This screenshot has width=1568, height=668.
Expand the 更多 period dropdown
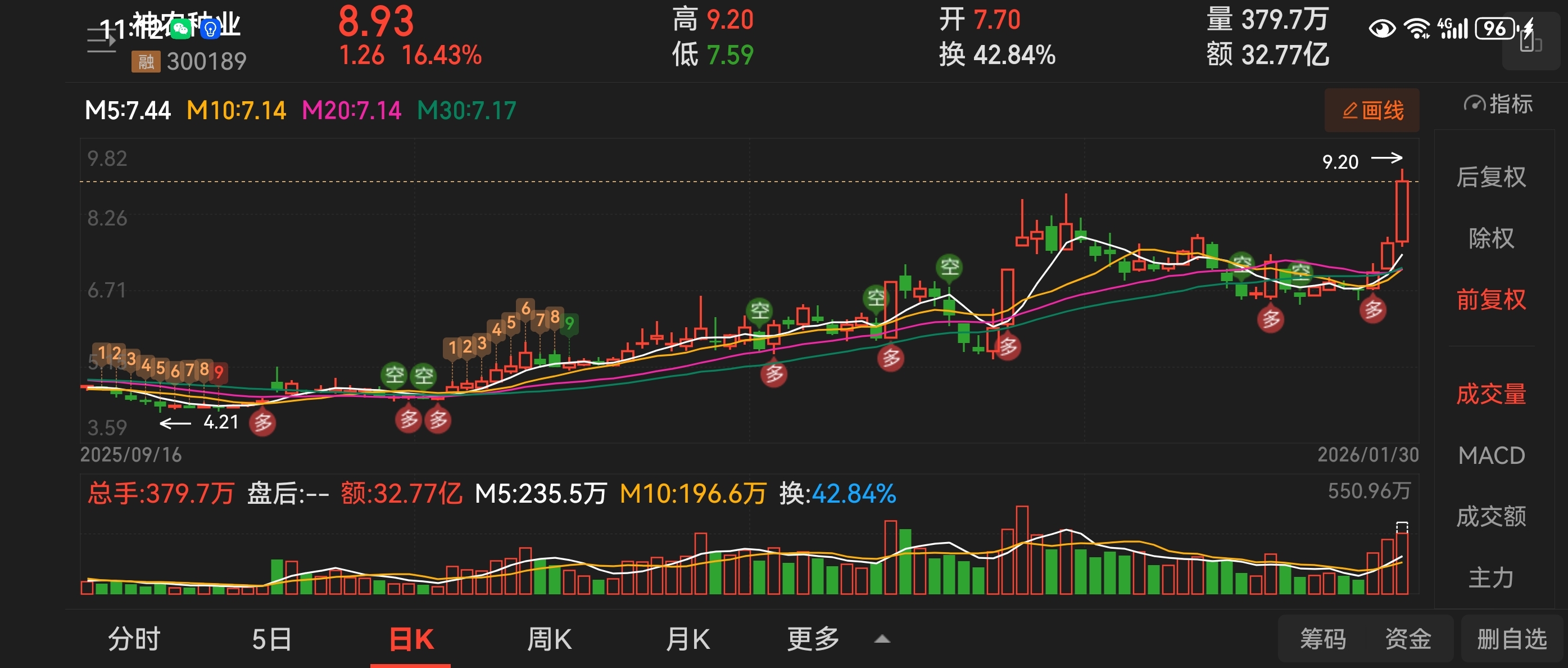(x=813, y=639)
